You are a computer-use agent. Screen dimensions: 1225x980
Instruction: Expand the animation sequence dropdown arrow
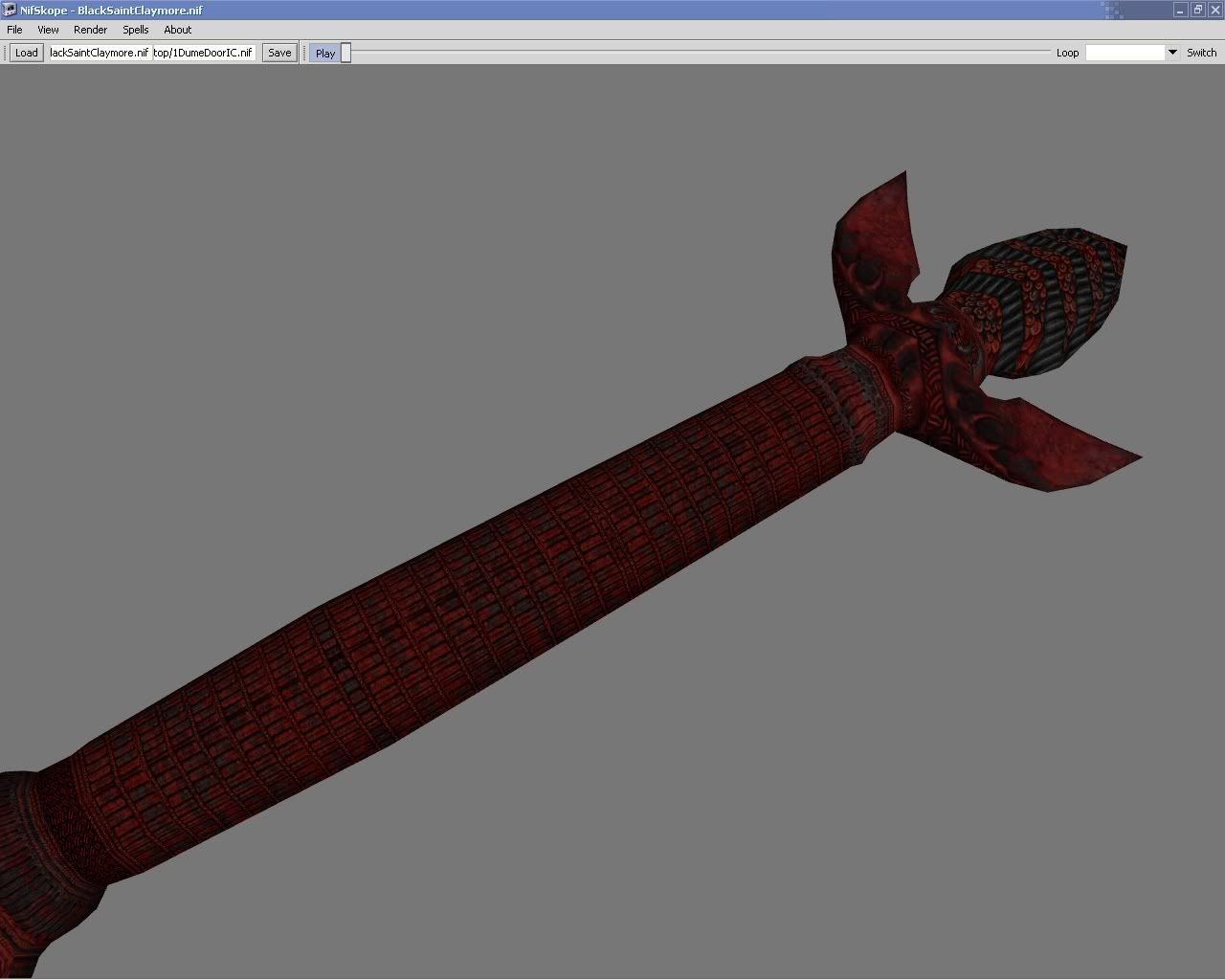pos(1171,53)
